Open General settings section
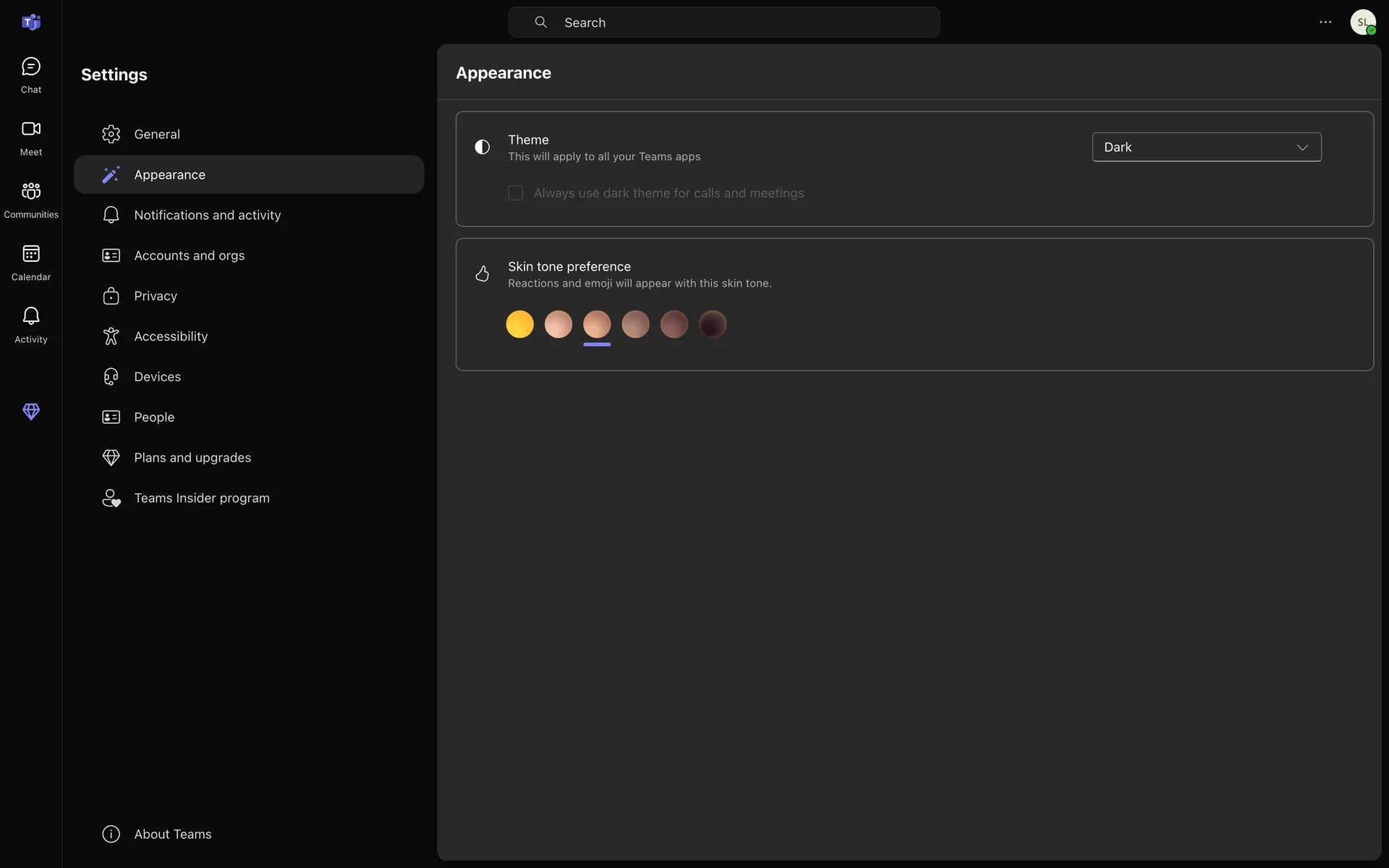1389x868 pixels. pos(157,135)
